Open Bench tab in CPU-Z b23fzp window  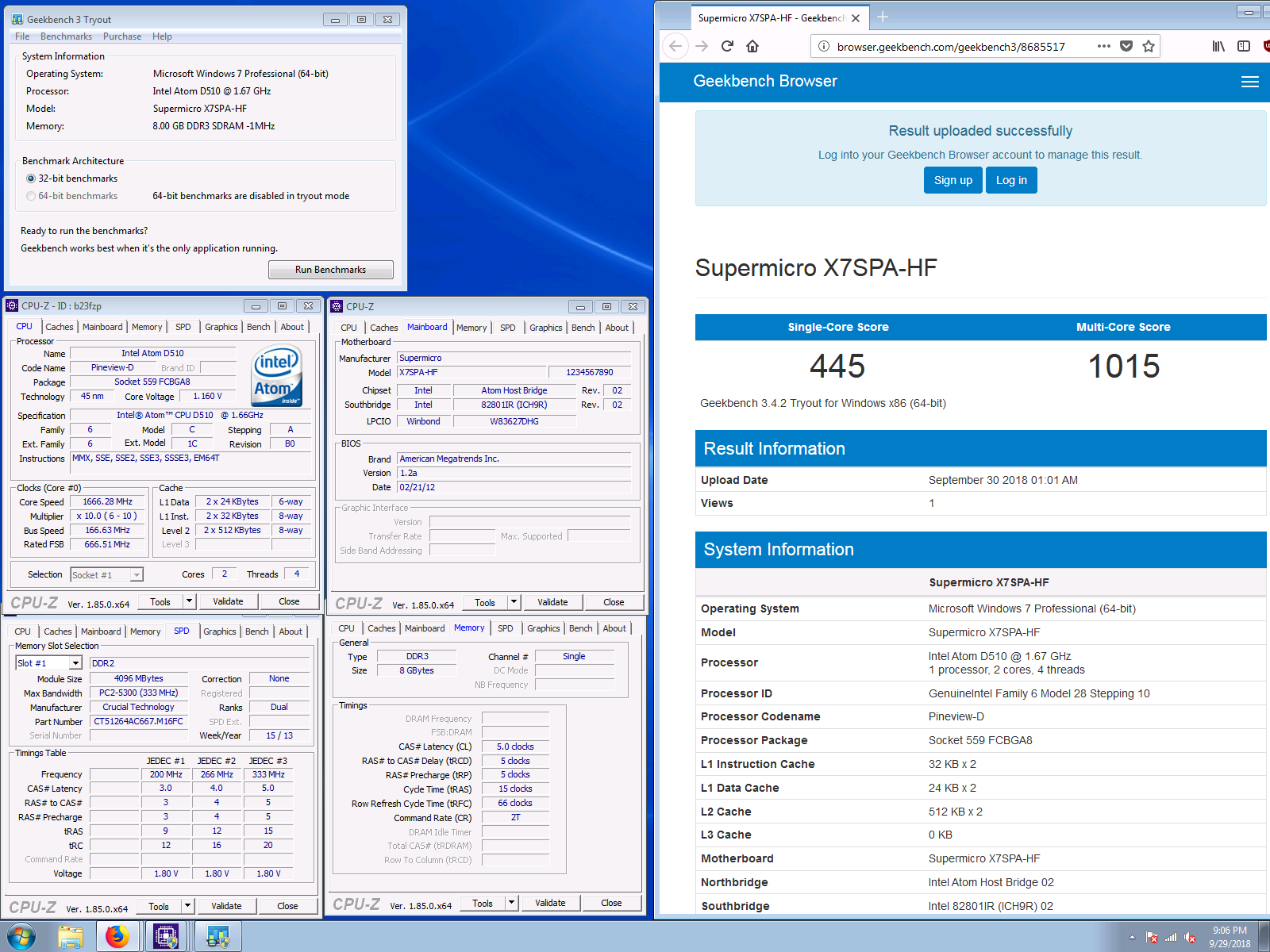click(259, 327)
